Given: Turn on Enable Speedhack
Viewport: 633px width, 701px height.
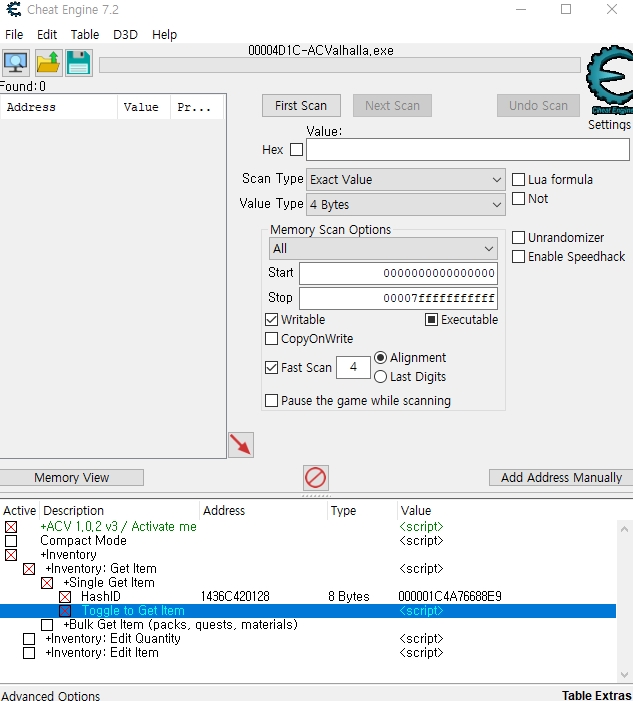Looking at the screenshot, I should (518, 257).
